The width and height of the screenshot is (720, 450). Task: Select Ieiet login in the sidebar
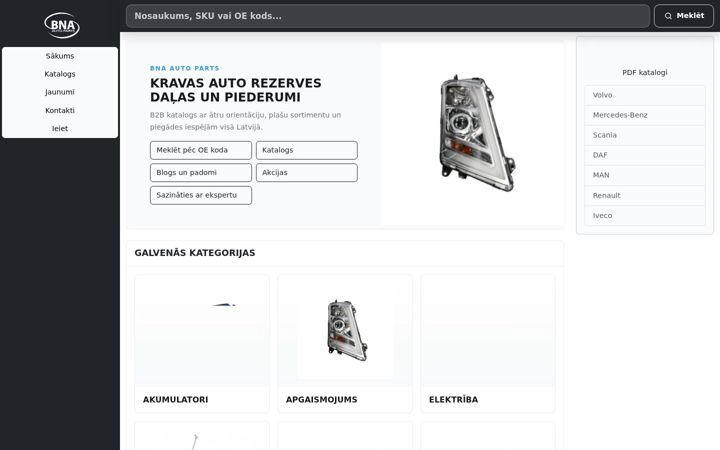pyautogui.click(x=60, y=129)
